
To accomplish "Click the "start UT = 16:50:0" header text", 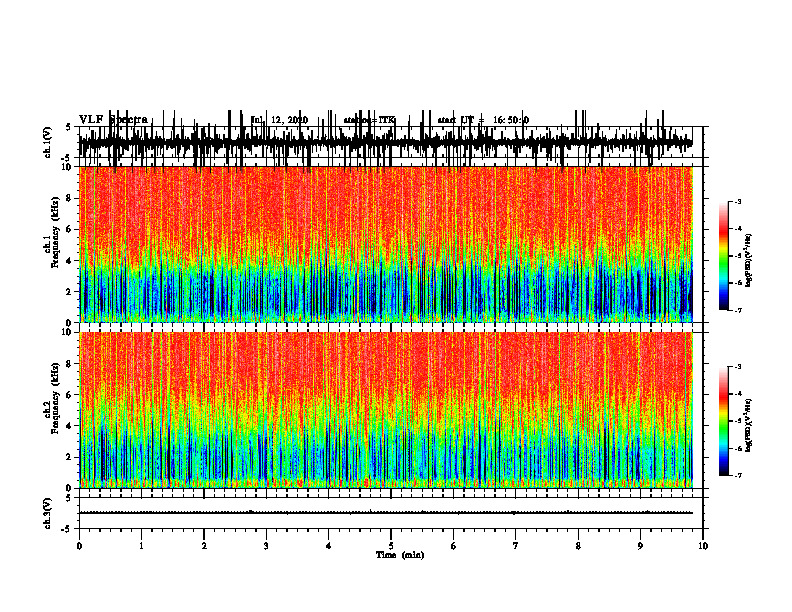I will pyautogui.click(x=483, y=120).
